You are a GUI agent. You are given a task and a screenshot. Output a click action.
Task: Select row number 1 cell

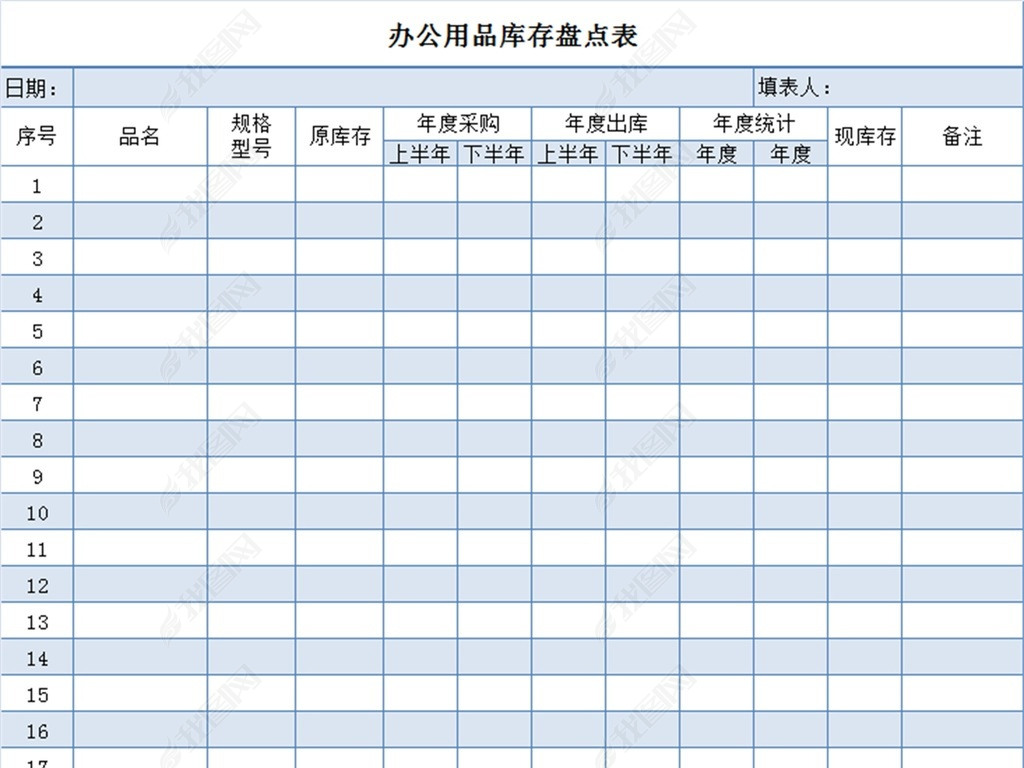pos(37,185)
